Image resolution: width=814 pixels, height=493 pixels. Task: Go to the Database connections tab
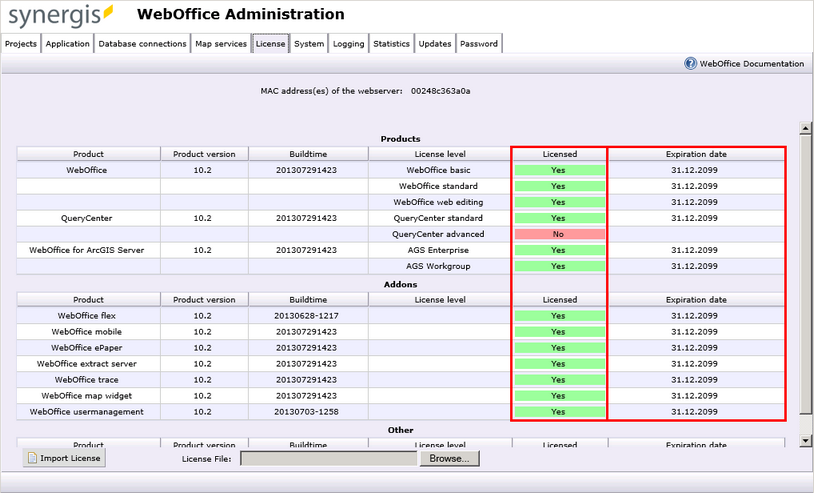pos(142,44)
